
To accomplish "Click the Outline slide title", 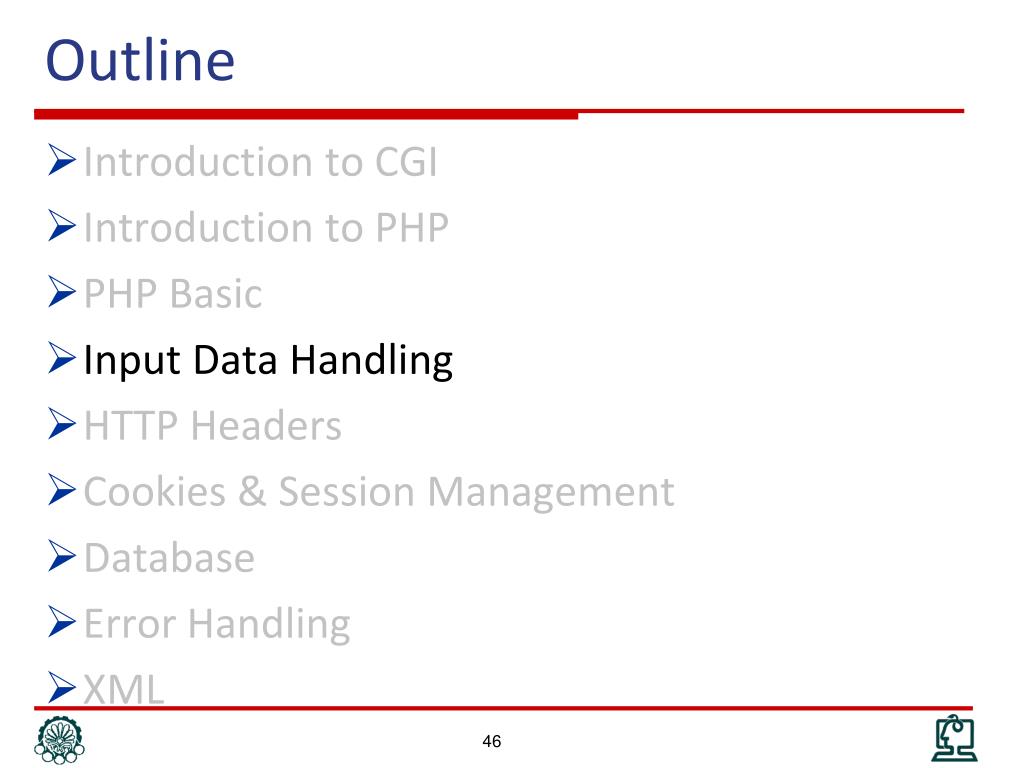I will [x=140, y=60].
